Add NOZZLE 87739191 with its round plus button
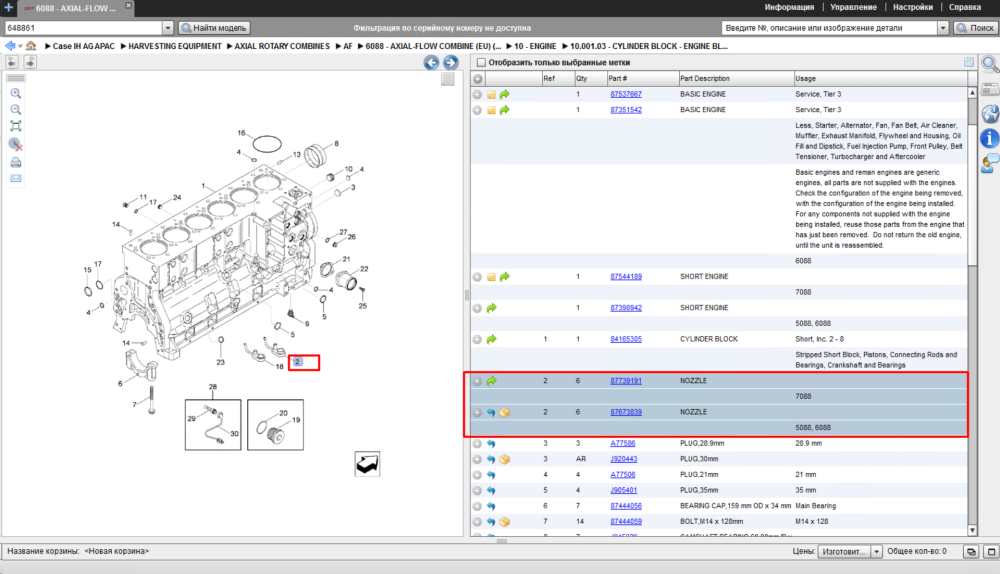1000x574 pixels. coord(477,381)
